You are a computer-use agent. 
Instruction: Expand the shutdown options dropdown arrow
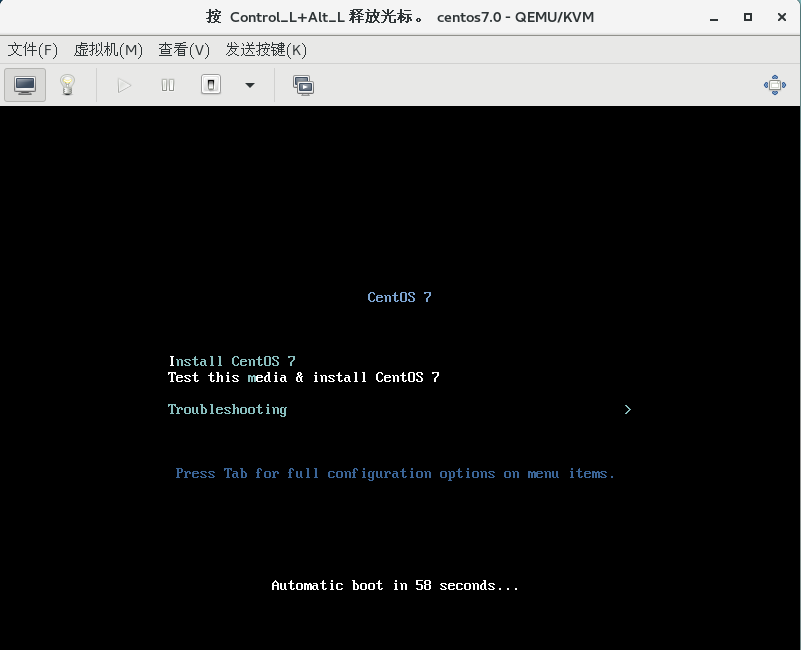[250, 85]
